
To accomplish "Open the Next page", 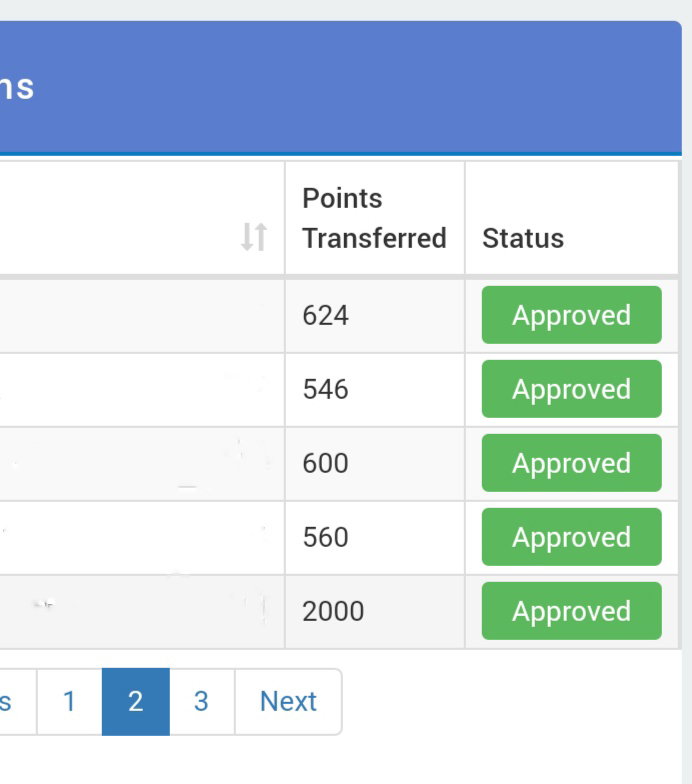I will click(288, 701).
